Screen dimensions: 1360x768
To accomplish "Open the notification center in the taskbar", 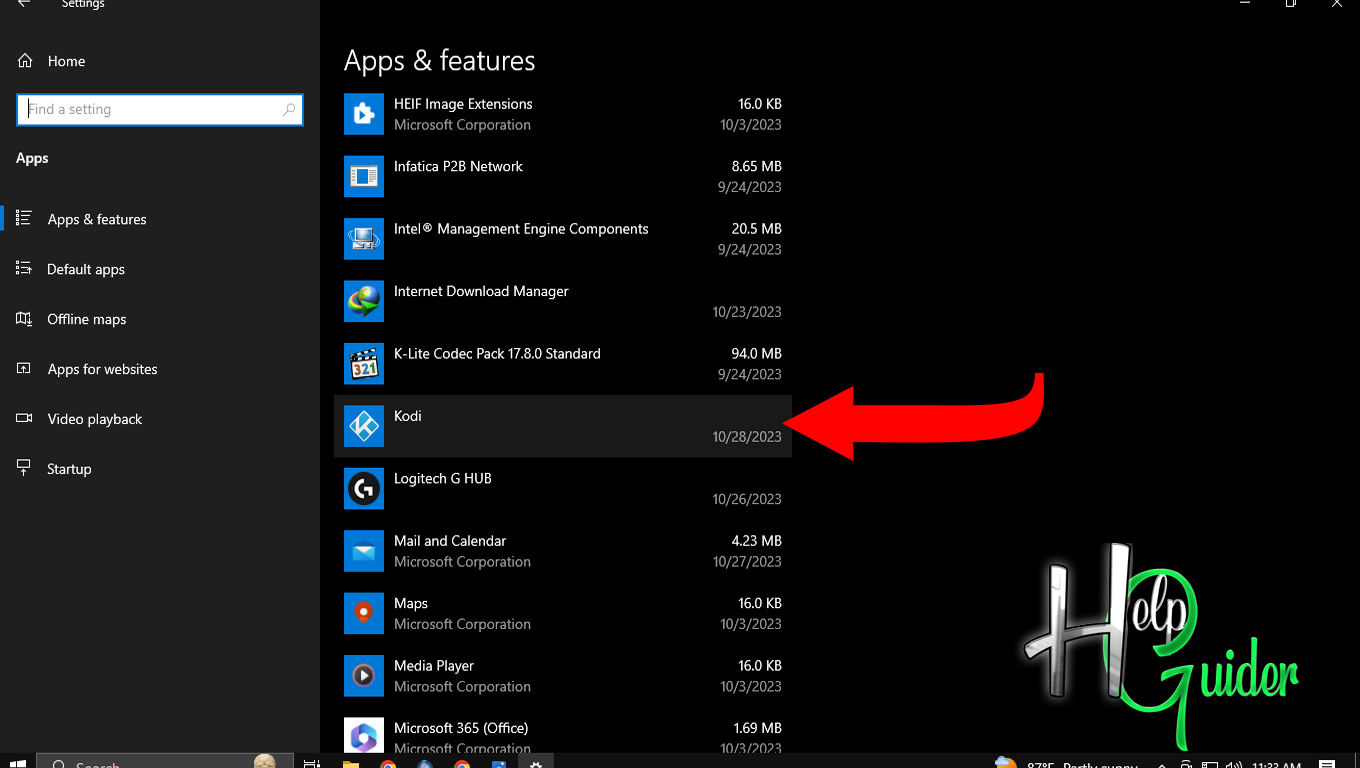I will coord(1327,763).
